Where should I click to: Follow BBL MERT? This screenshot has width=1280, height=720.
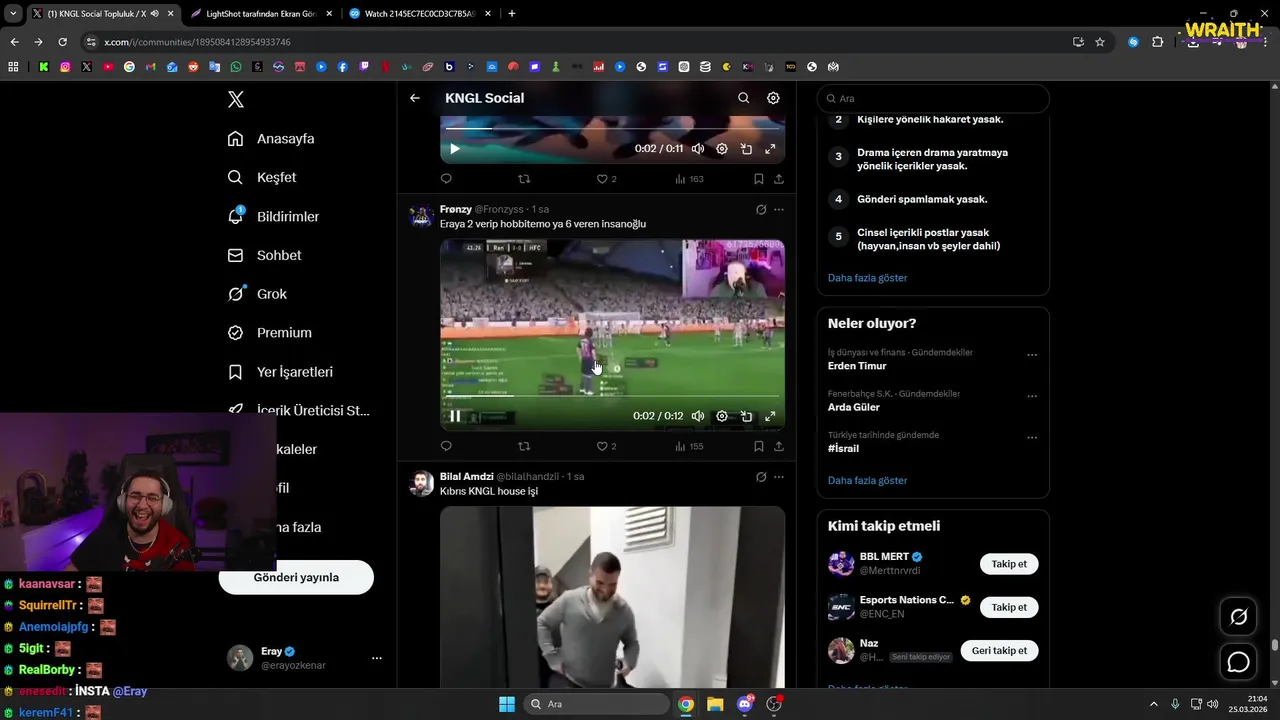pyautogui.click(x=1009, y=564)
